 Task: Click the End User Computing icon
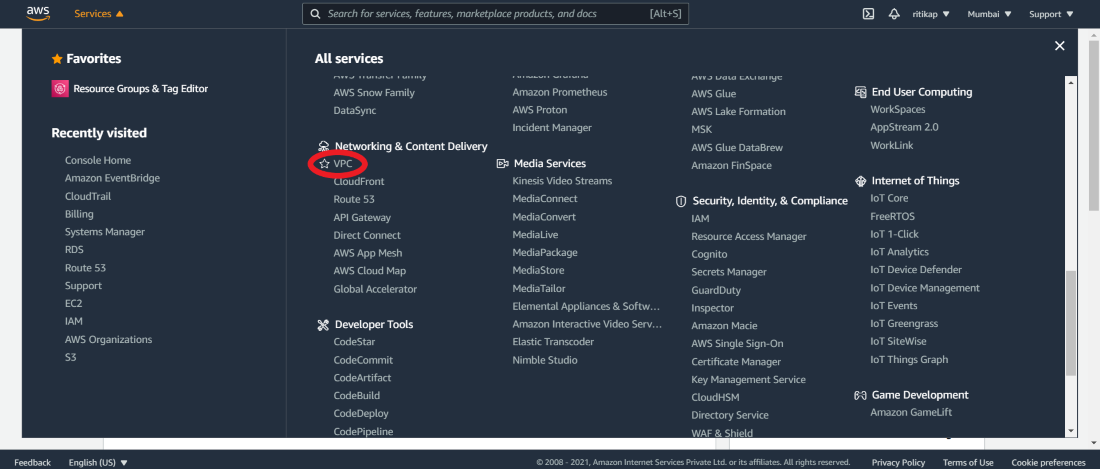pyautogui.click(x=860, y=92)
